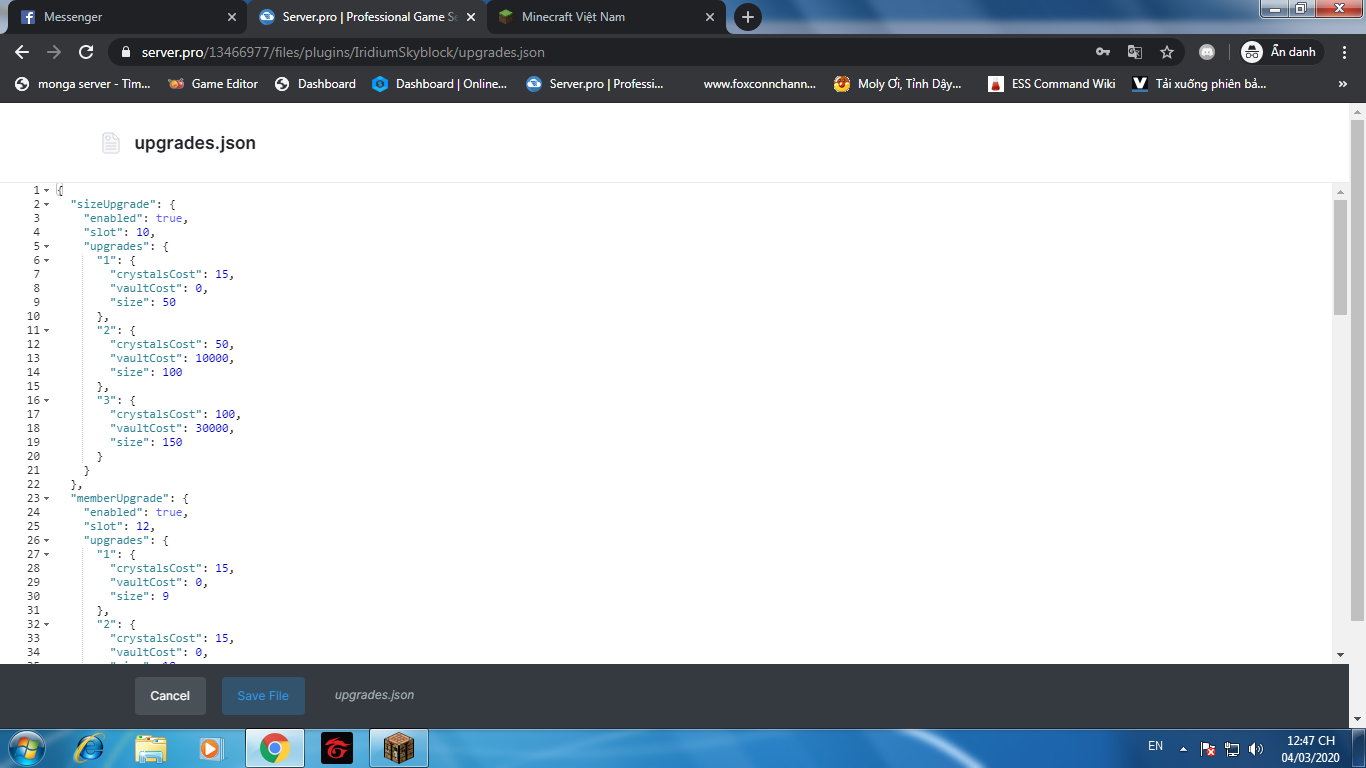The height and width of the screenshot is (768, 1366).
Task: Click the address bar URL field
Action: coord(600,52)
